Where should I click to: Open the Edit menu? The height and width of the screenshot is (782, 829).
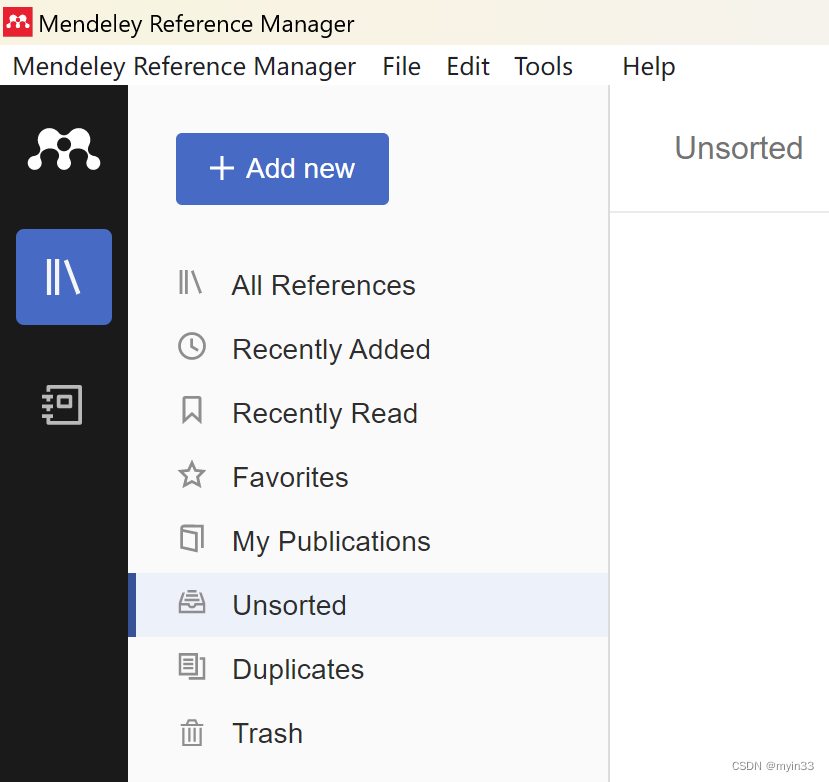coord(468,67)
